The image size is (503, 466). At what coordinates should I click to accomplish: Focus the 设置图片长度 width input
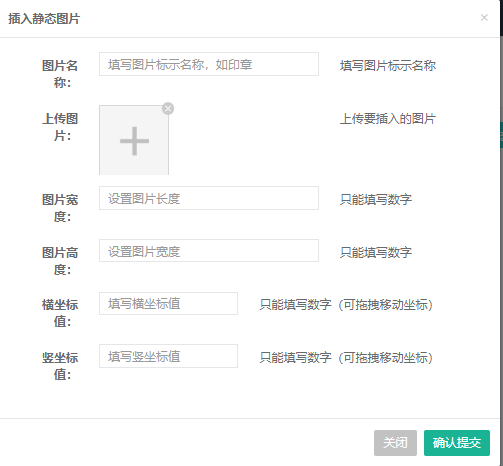209,198
